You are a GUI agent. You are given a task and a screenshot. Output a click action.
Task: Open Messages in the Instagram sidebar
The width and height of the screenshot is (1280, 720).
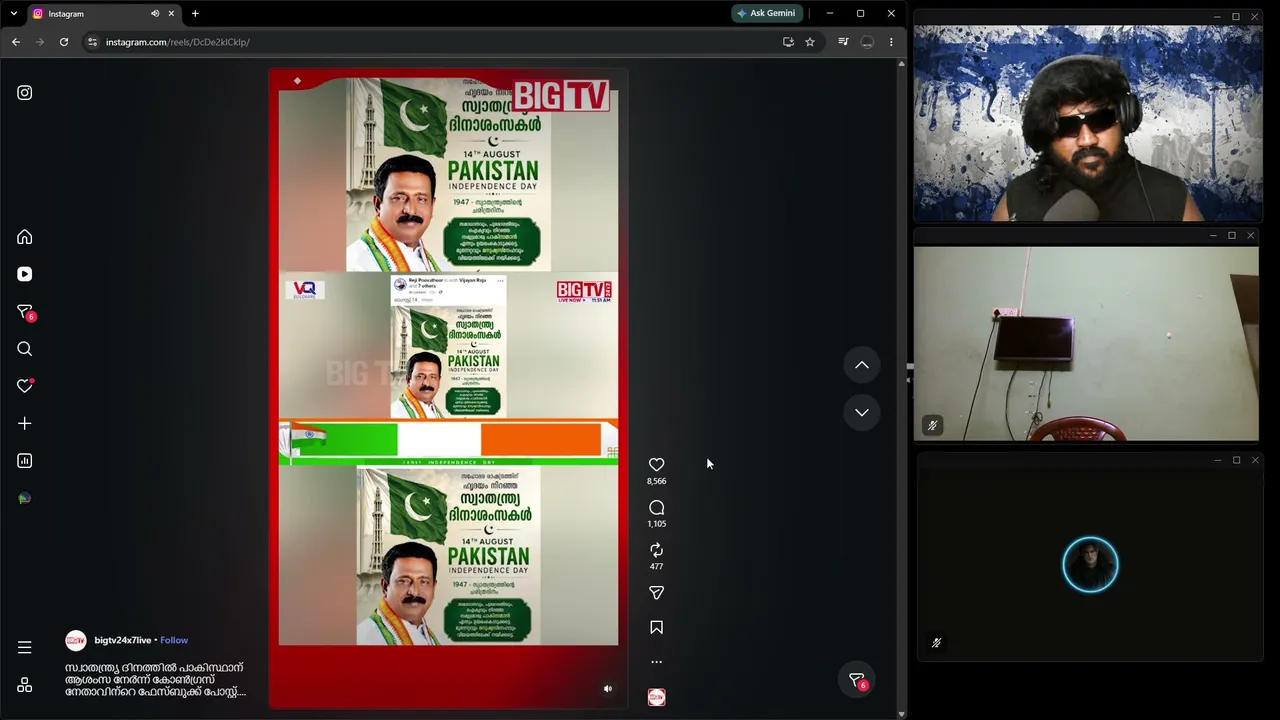26,312
